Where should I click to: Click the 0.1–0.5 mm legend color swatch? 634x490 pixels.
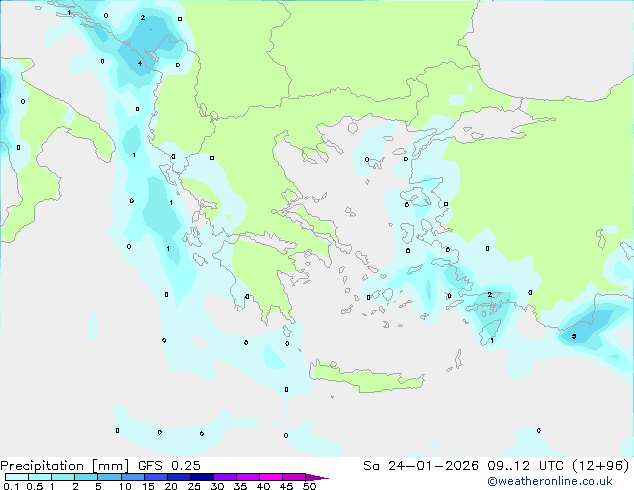tap(17, 477)
